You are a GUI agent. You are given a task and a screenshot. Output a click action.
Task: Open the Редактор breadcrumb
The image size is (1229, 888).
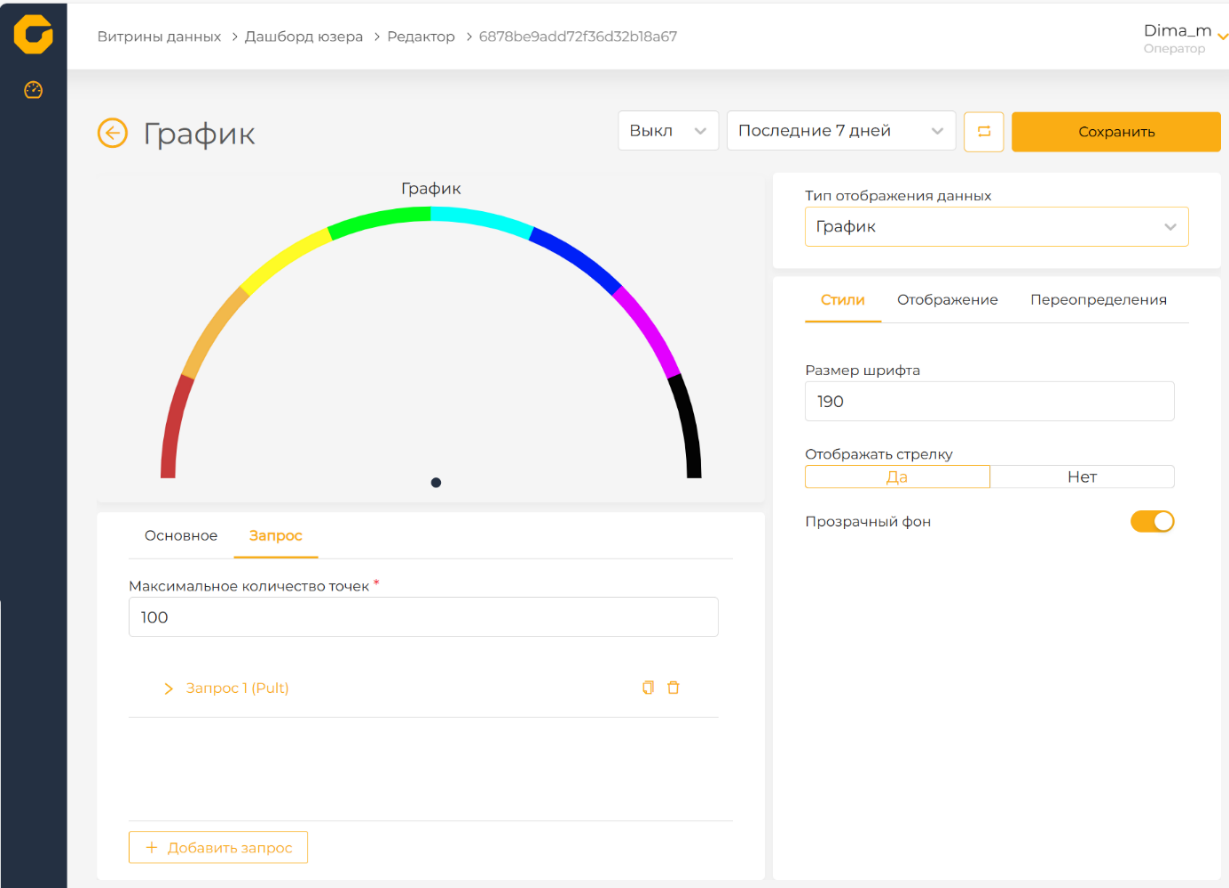(x=421, y=36)
